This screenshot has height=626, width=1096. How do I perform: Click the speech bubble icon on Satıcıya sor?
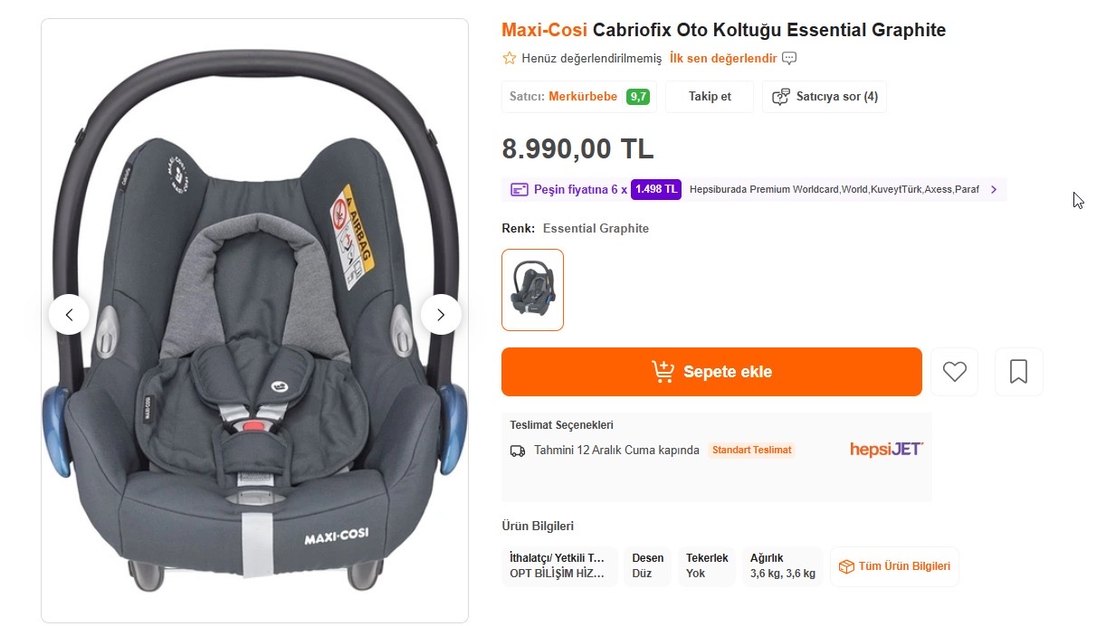click(x=779, y=96)
